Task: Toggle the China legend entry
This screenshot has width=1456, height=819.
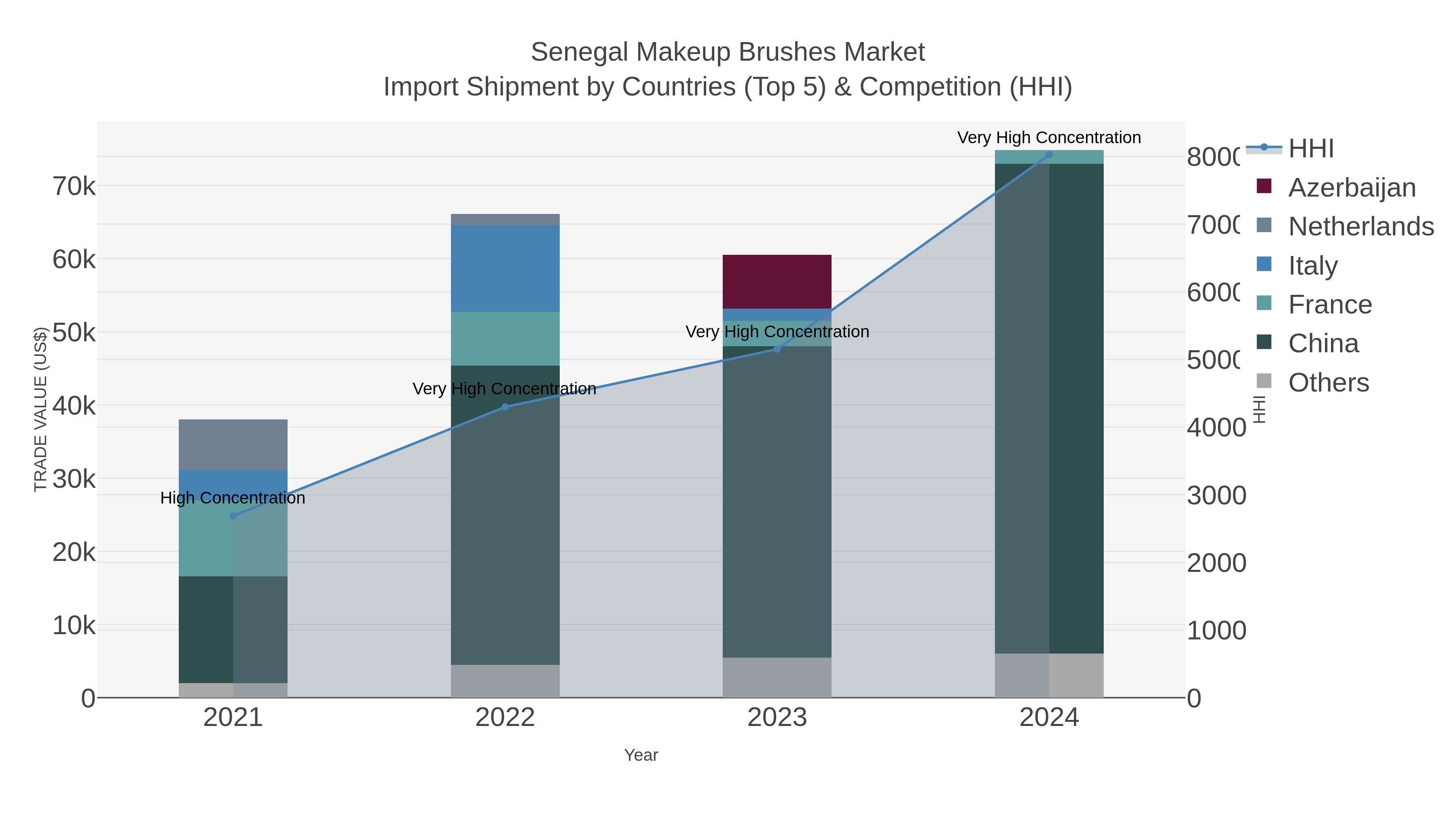Action: pos(1307,343)
